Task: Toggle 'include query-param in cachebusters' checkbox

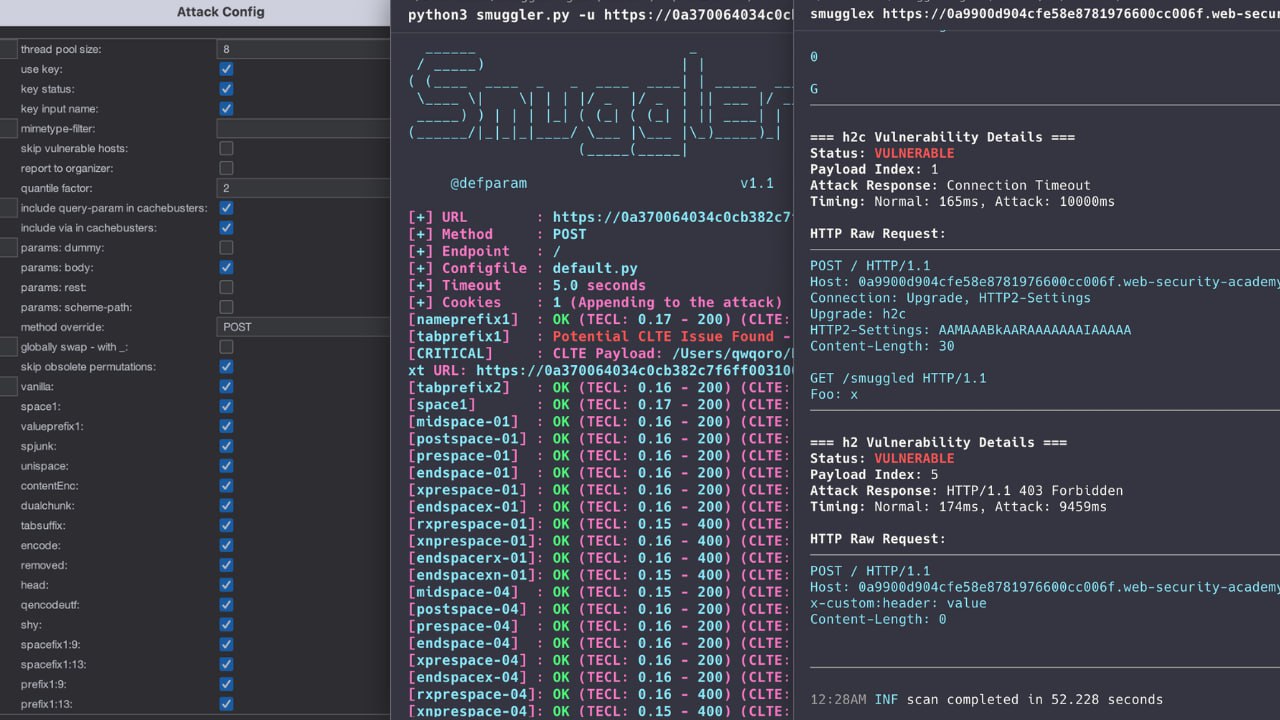Action: (x=226, y=208)
